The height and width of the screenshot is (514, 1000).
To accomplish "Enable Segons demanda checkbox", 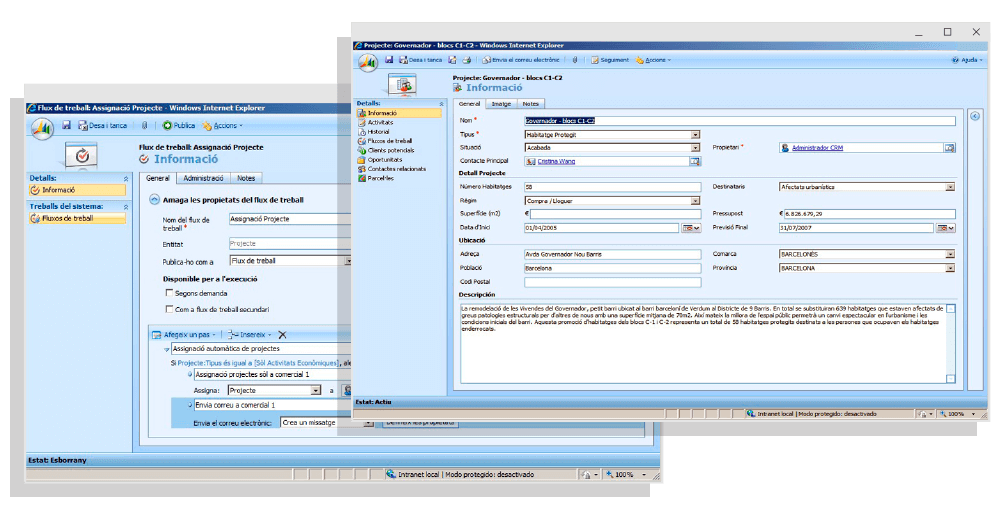I will pos(169,293).
